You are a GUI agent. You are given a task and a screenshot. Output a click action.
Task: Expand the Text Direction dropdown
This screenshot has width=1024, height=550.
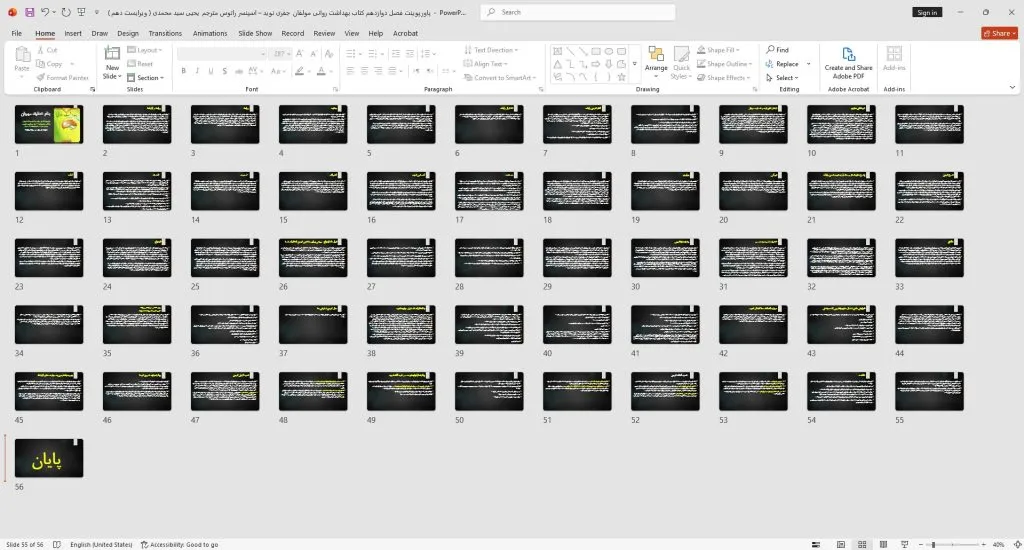[x=490, y=50]
